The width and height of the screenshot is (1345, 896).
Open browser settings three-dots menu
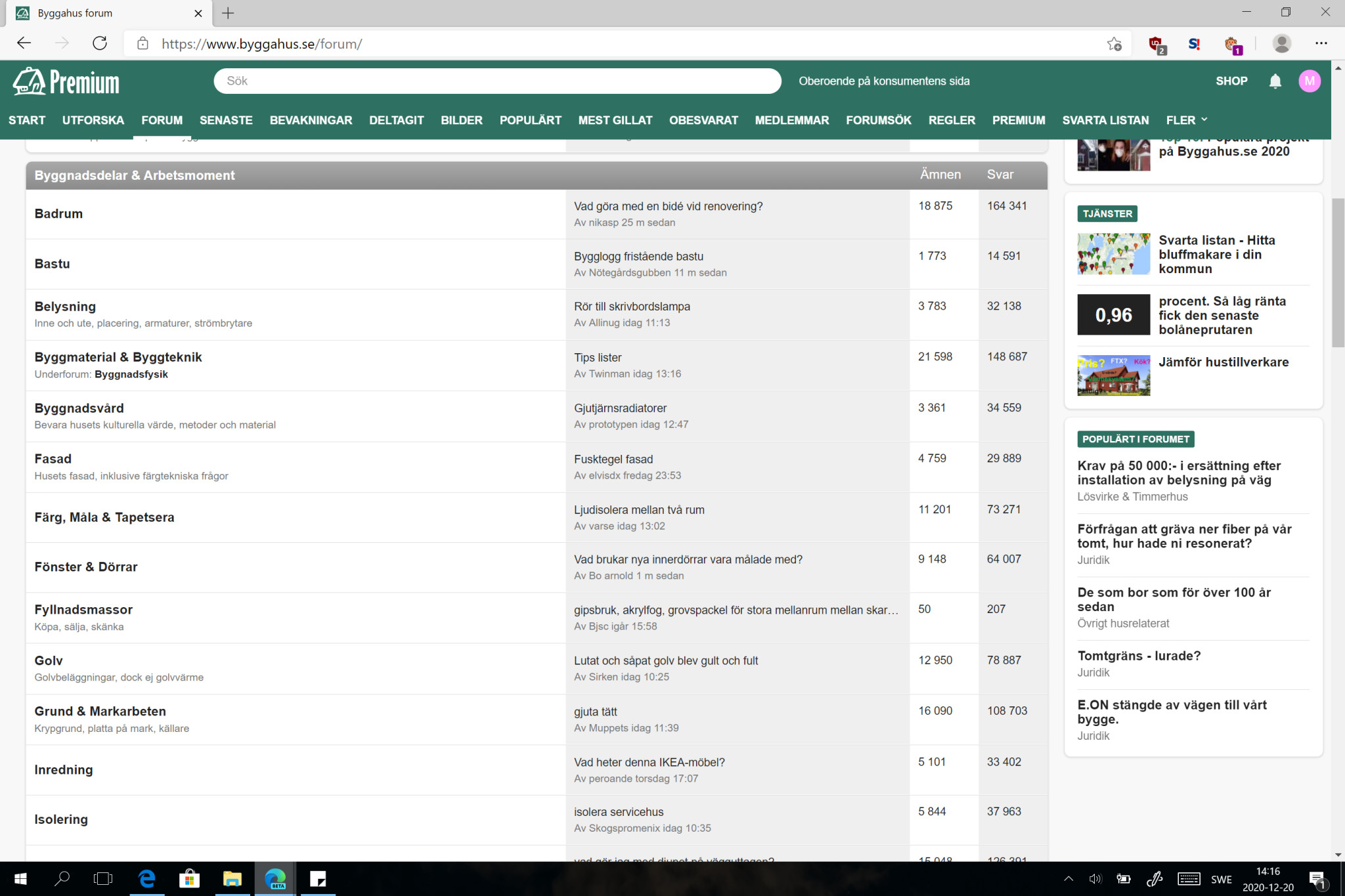pos(1321,44)
